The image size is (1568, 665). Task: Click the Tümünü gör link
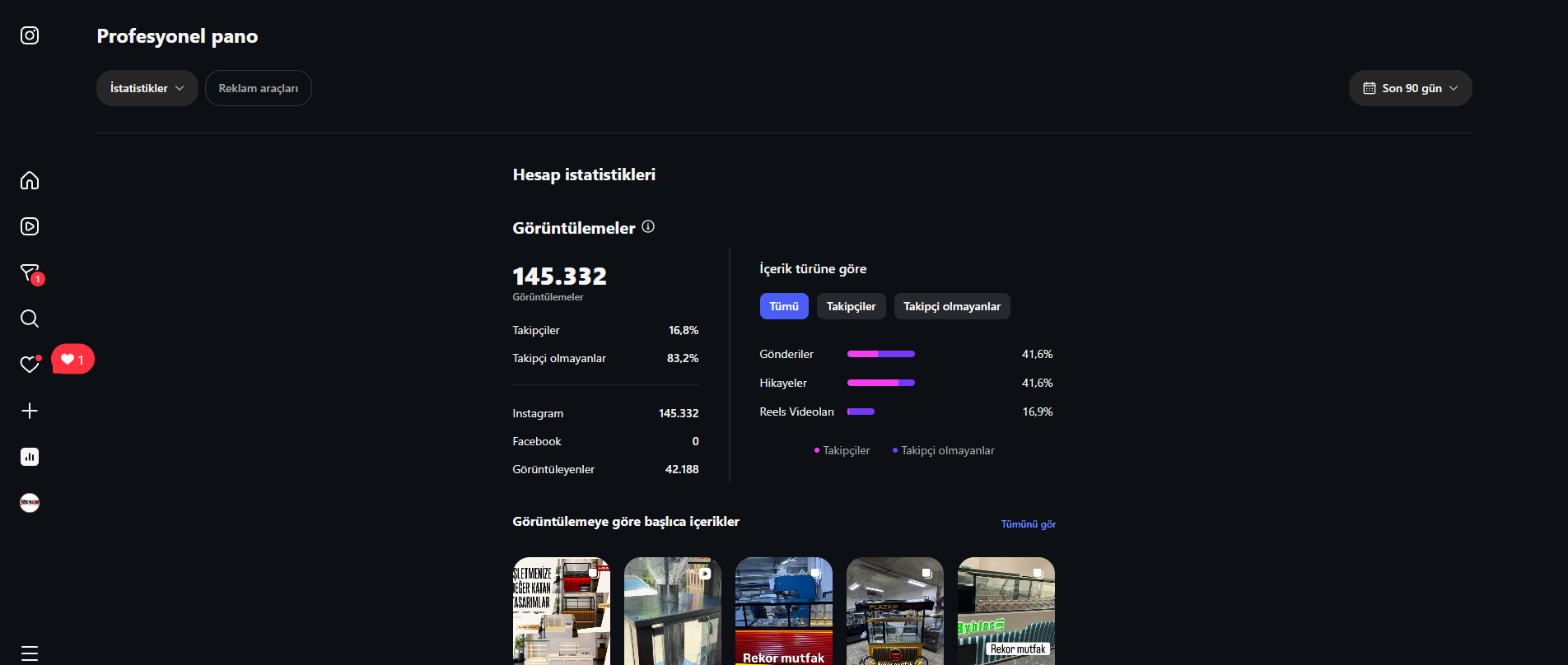click(1029, 524)
